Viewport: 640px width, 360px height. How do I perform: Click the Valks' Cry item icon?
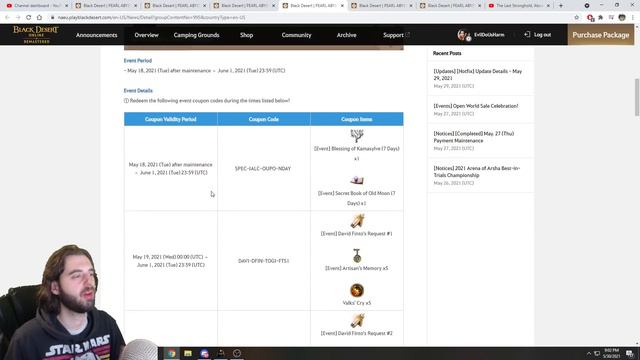click(x=357, y=290)
